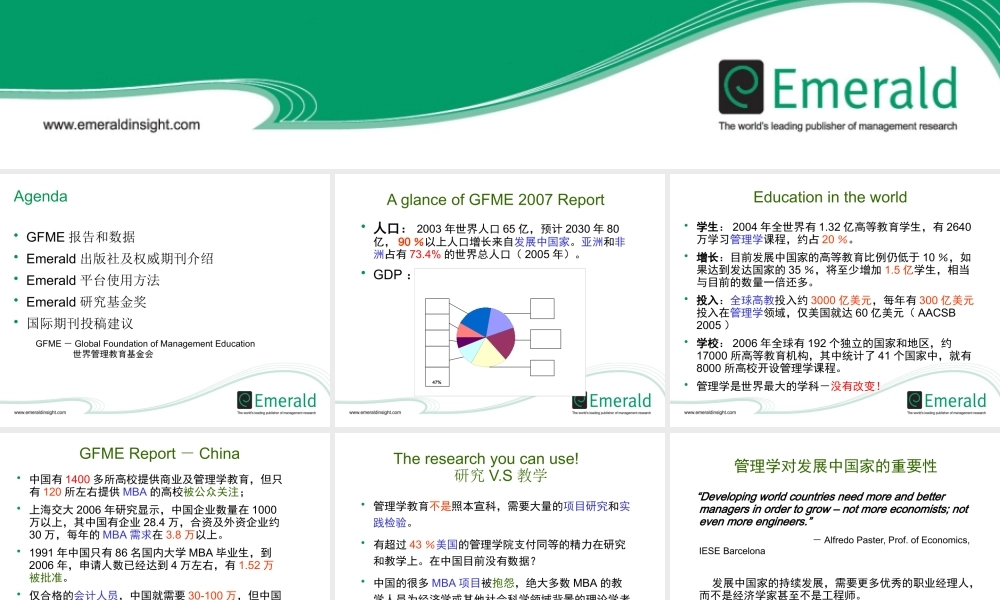
Task: Select the "学校：" bullet label
Action: 710,343
